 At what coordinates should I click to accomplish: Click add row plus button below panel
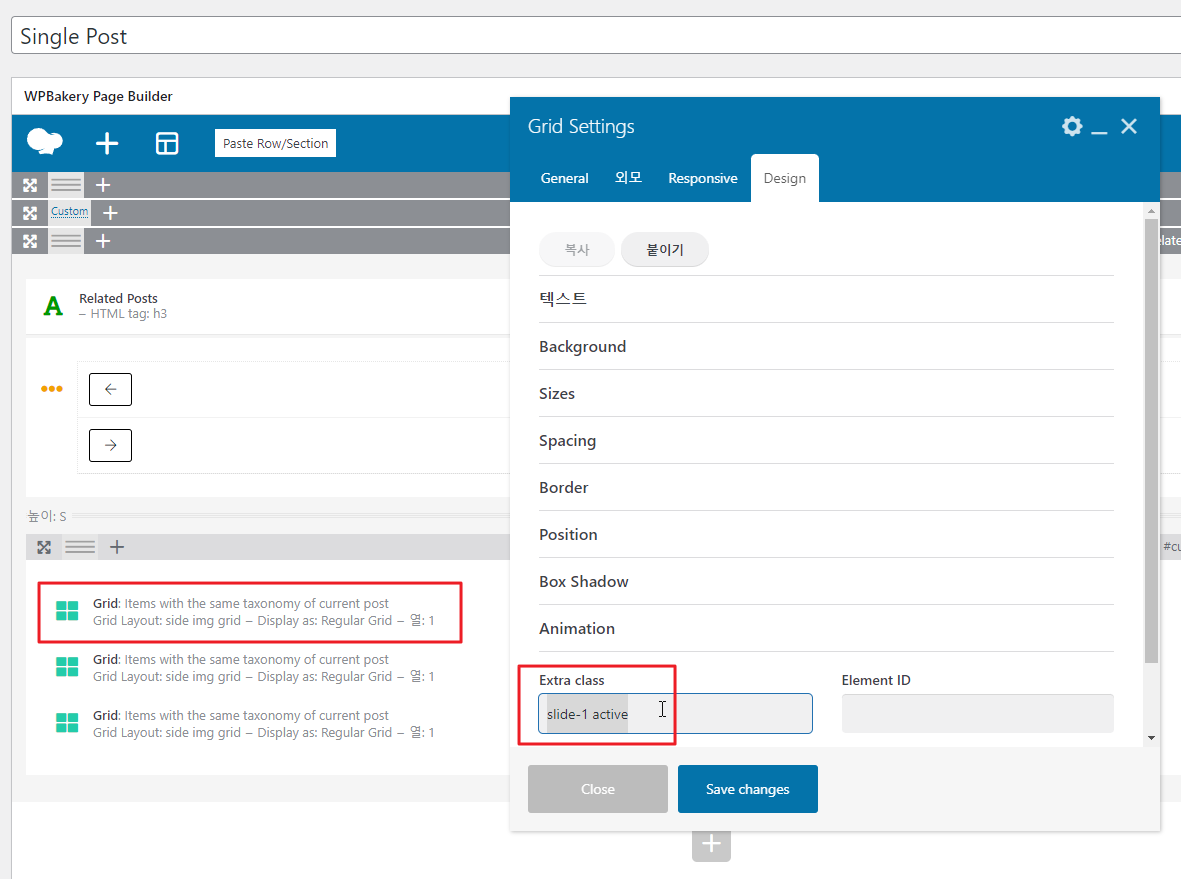pos(712,844)
